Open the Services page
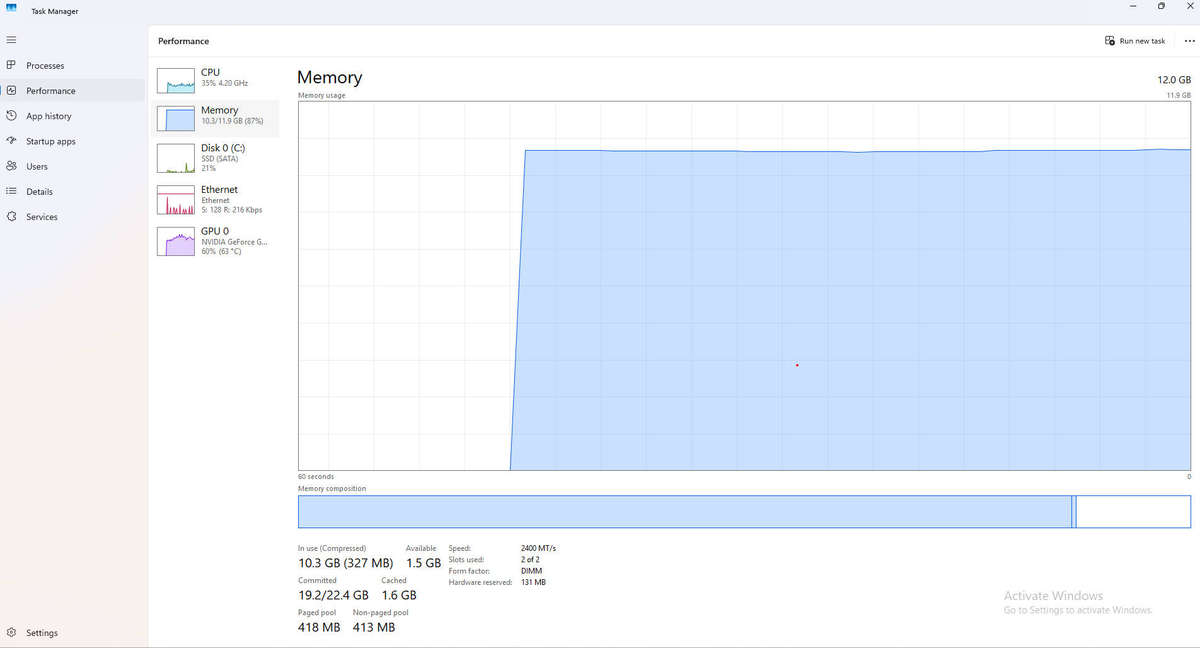Image resolution: width=1200 pixels, height=648 pixels. point(72,216)
